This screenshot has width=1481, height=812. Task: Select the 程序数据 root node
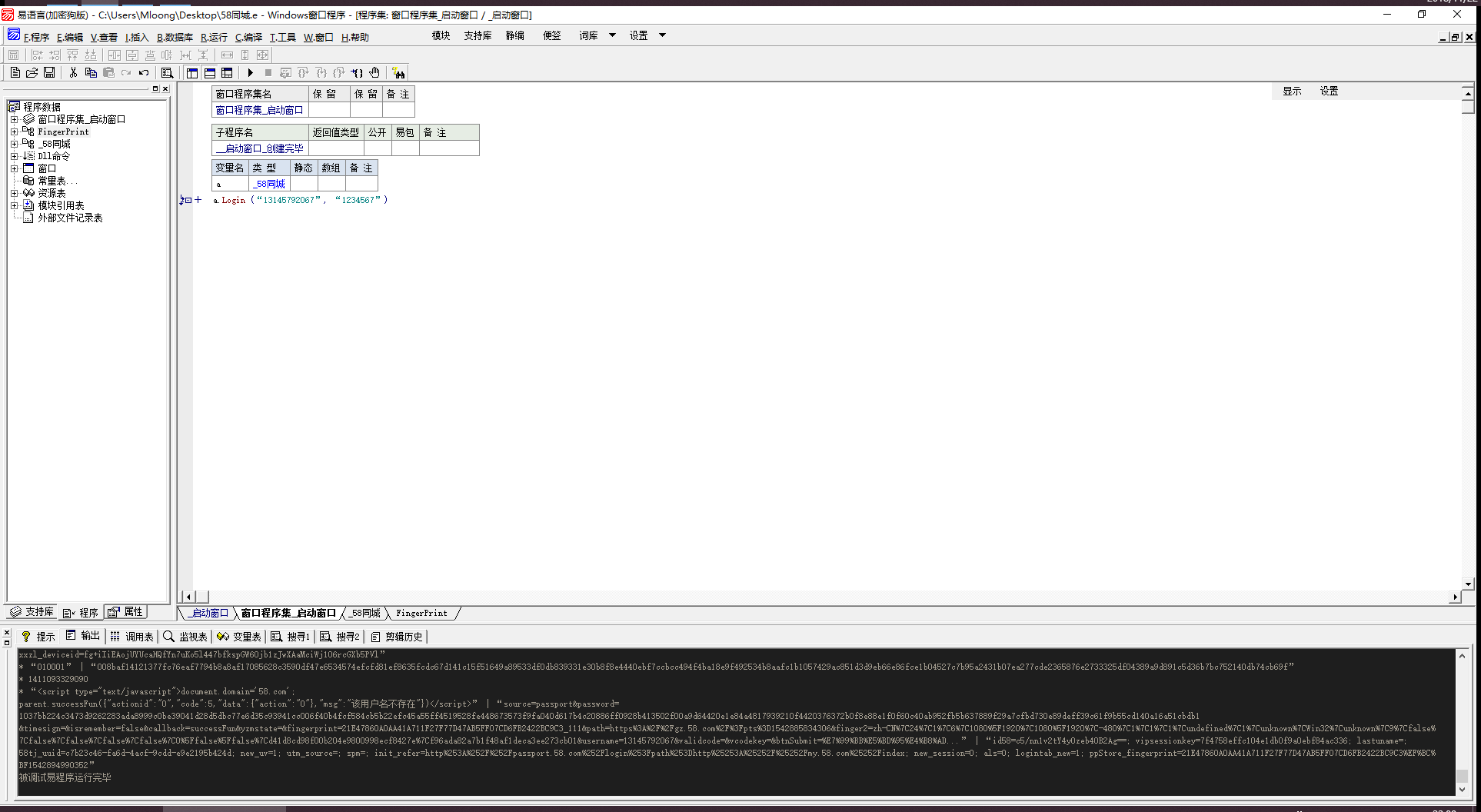point(42,107)
